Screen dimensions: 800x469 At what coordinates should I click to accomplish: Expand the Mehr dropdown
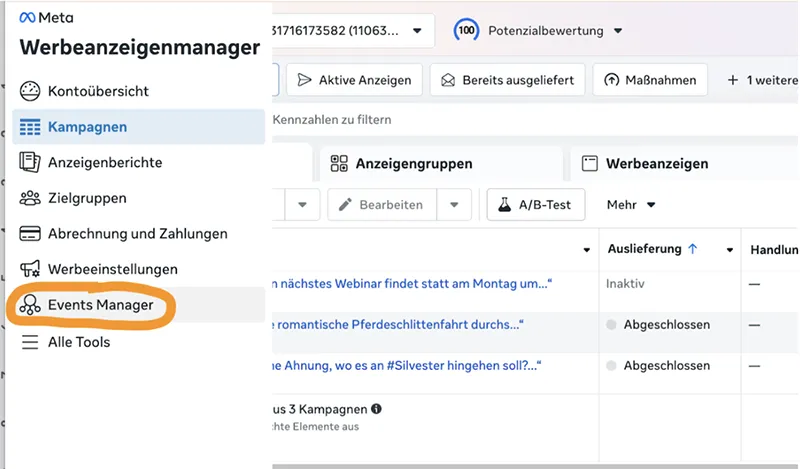click(631, 205)
